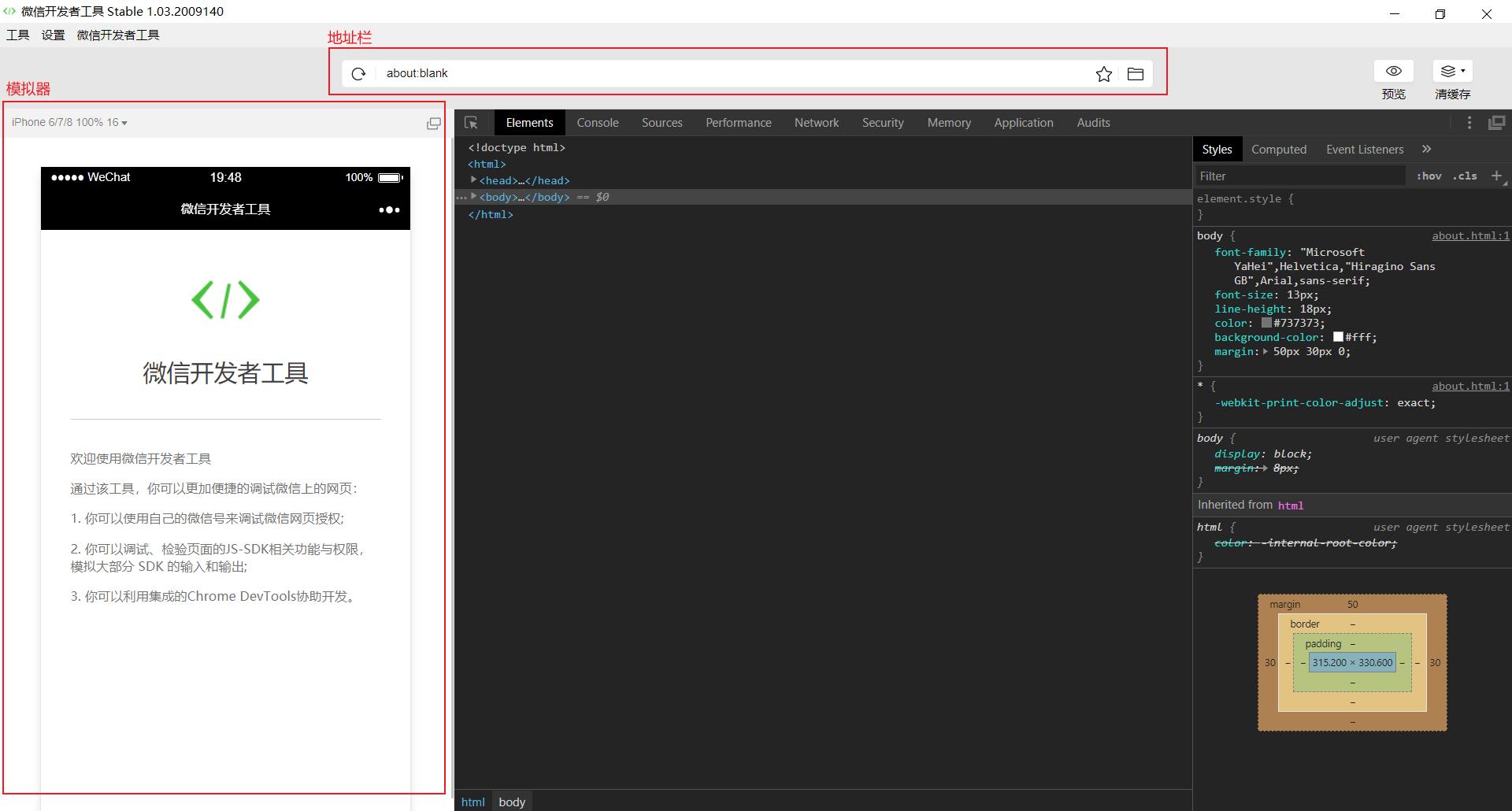Open the Network tab
The height and width of the screenshot is (811, 1512).
[817, 123]
